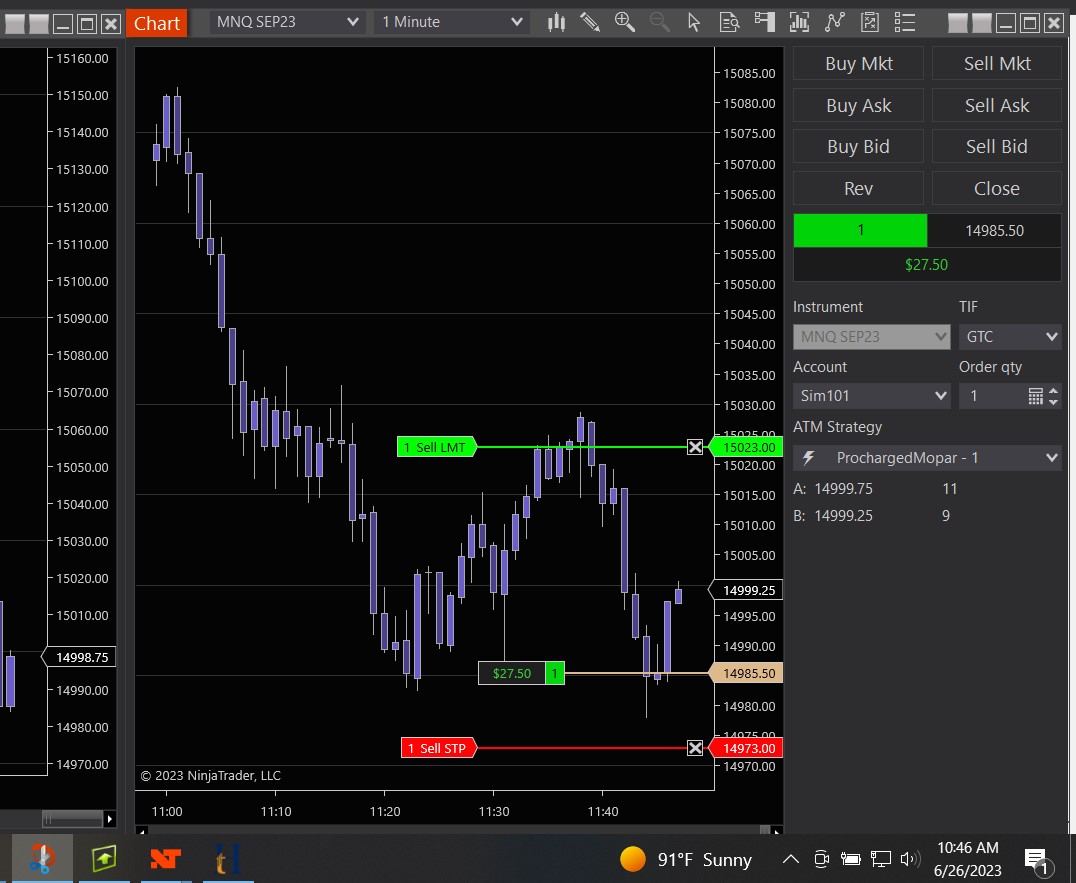Image resolution: width=1076 pixels, height=883 pixels.
Task: Click Buy Mkt button
Action: pyautogui.click(x=858, y=64)
